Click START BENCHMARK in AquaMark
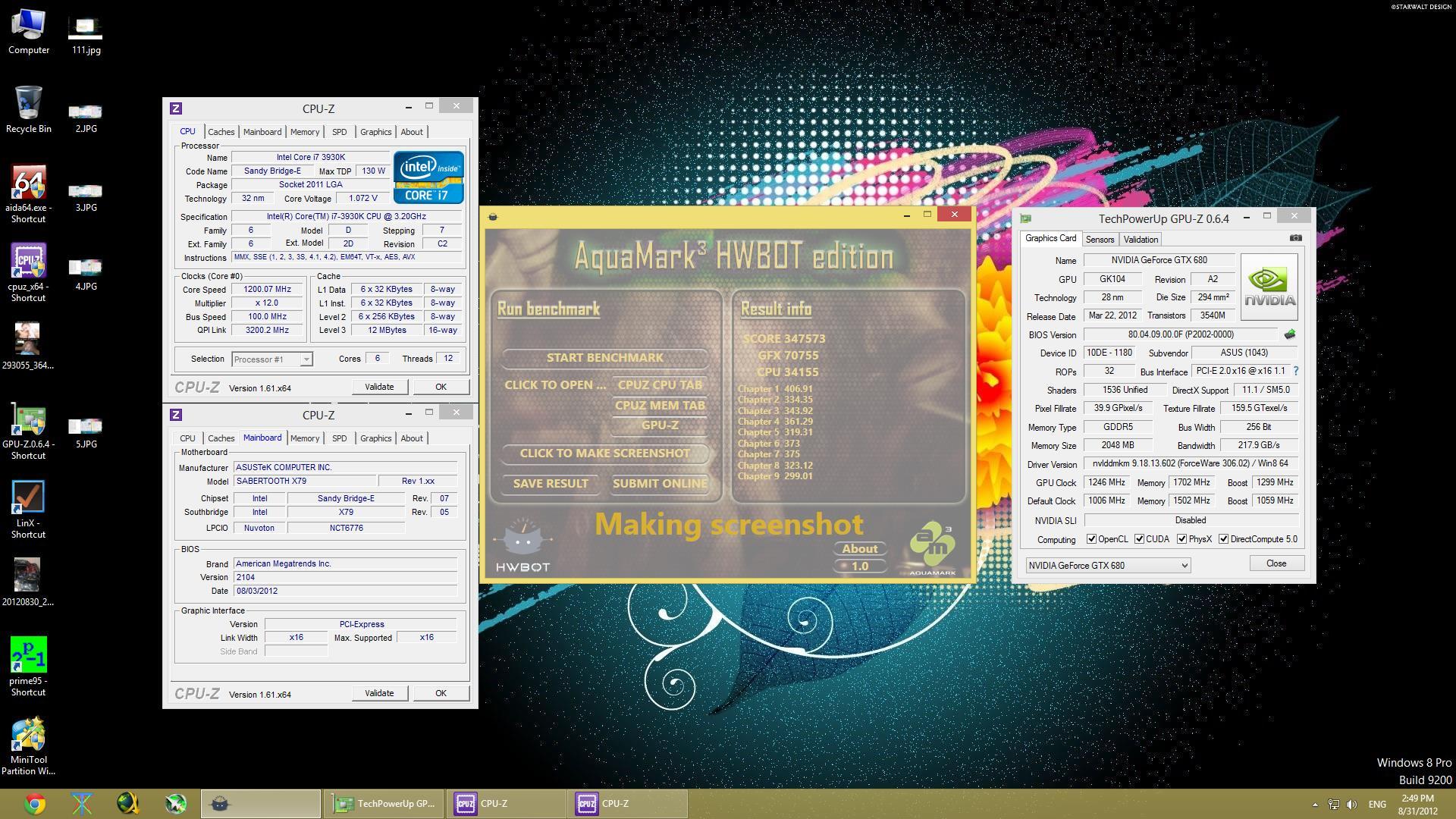The height and width of the screenshot is (819, 1456). click(x=604, y=357)
